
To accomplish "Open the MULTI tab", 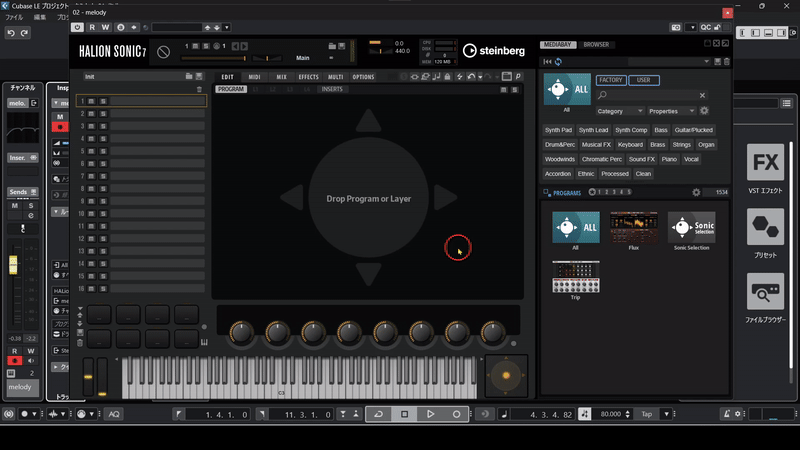I will (x=335, y=77).
